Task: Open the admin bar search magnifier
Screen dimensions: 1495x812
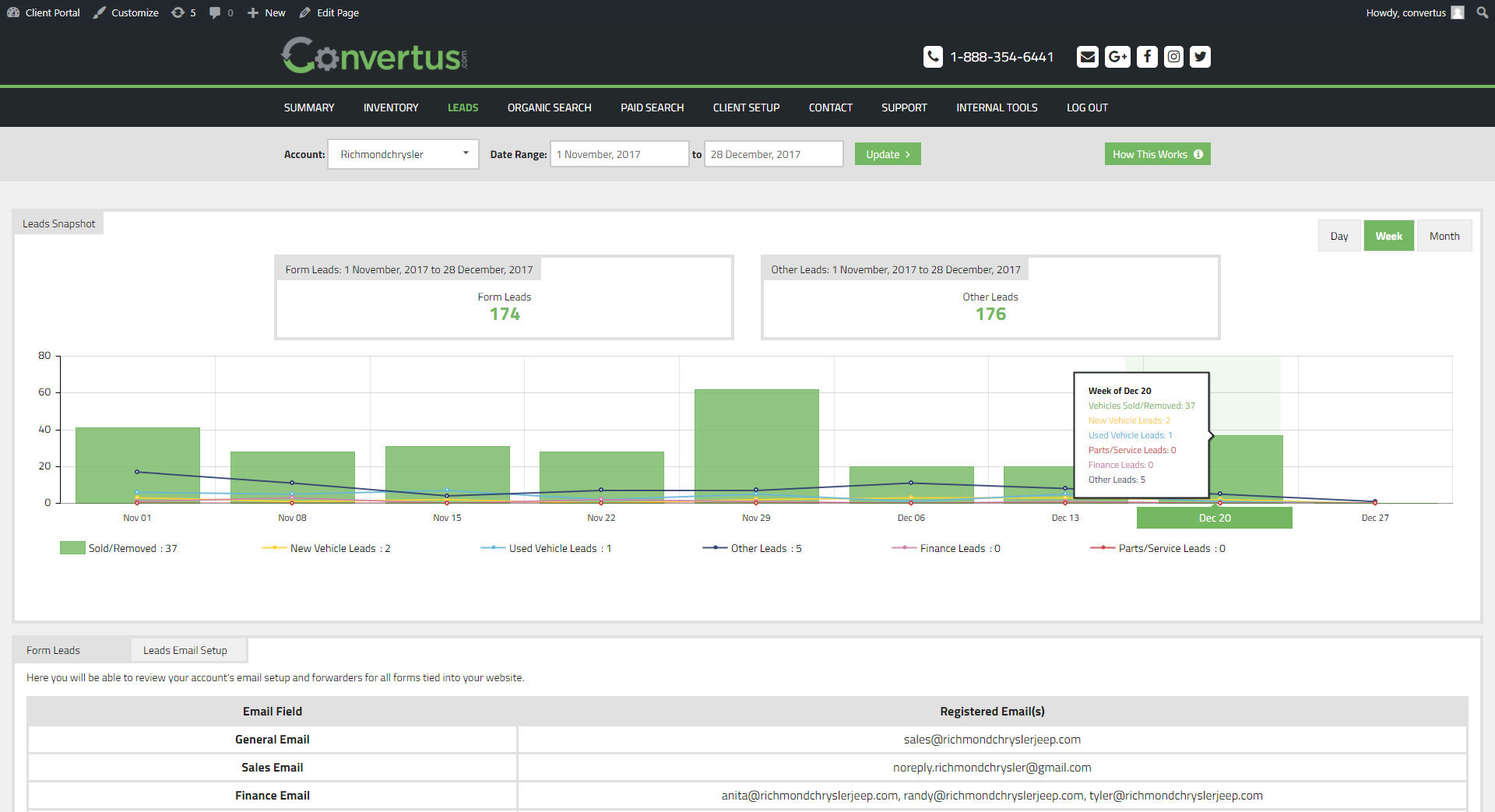Action: 1482,12
